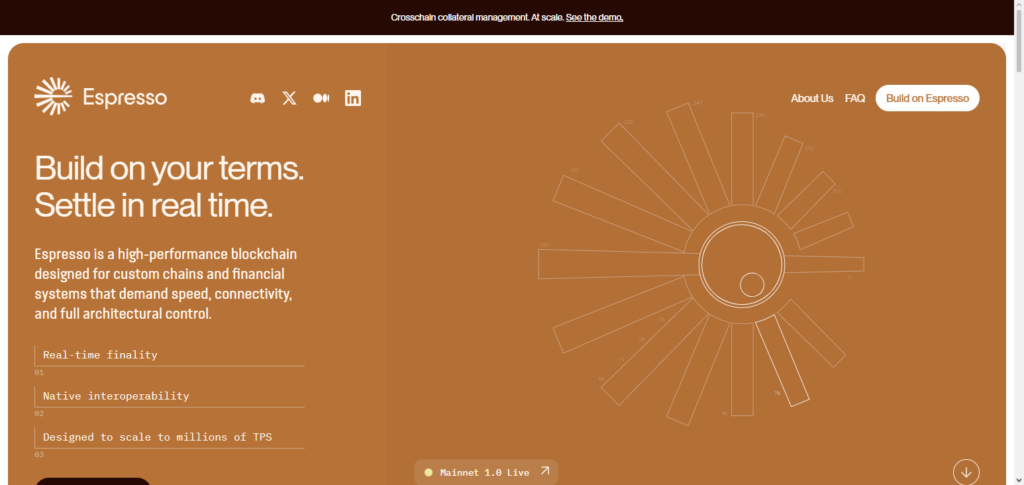Open the Discord social icon

point(258,99)
